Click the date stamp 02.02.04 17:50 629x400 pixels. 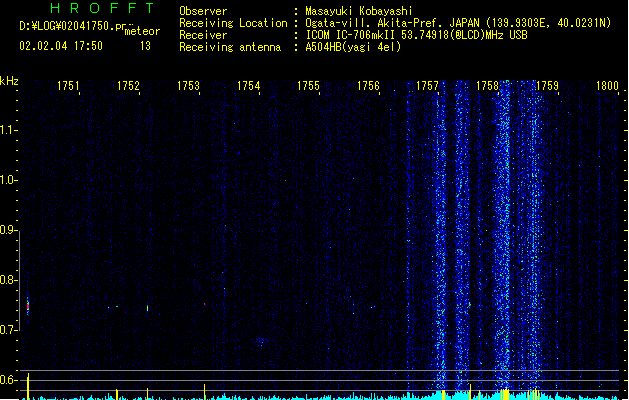(61, 46)
